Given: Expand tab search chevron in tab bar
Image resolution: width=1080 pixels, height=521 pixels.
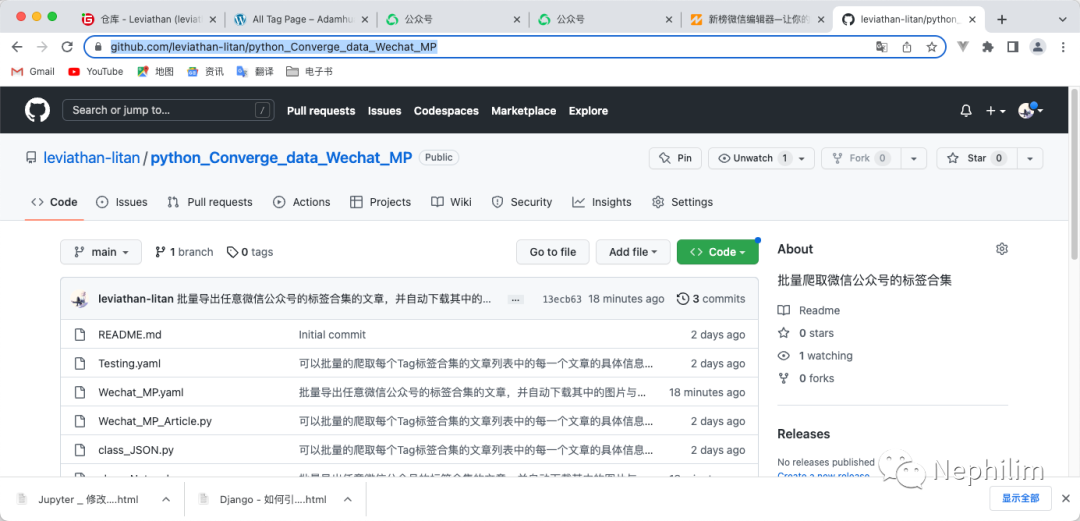Looking at the screenshot, I should pyautogui.click(x=1061, y=19).
